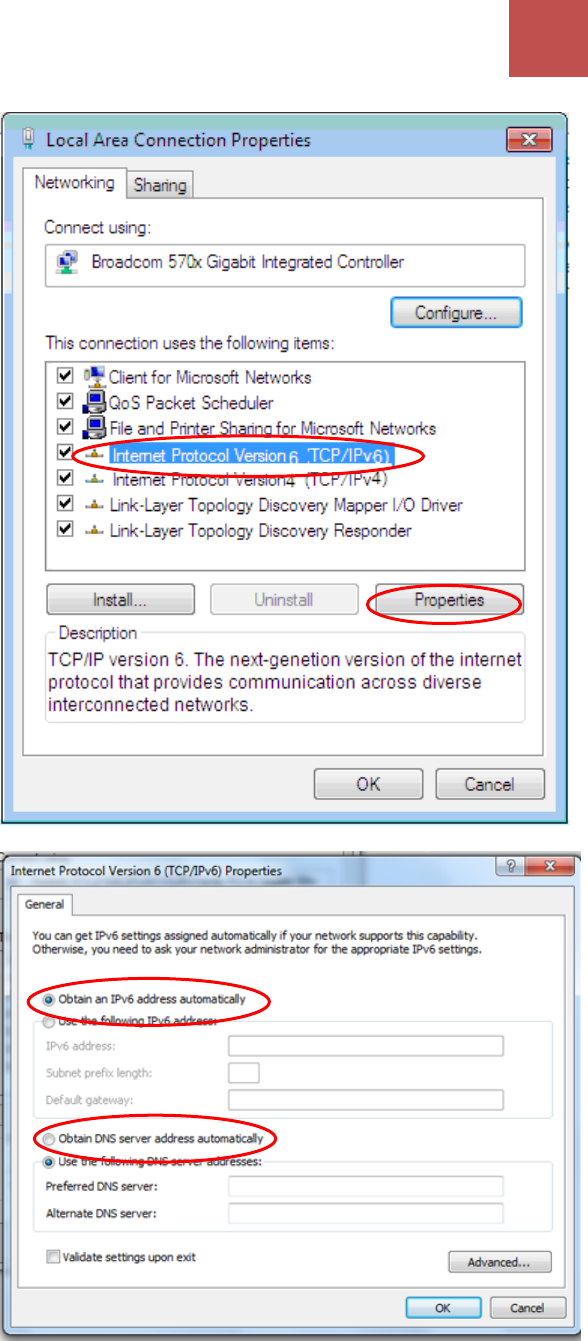Open the Networking tab
This screenshot has height=1341, width=588.
(75, 183)
